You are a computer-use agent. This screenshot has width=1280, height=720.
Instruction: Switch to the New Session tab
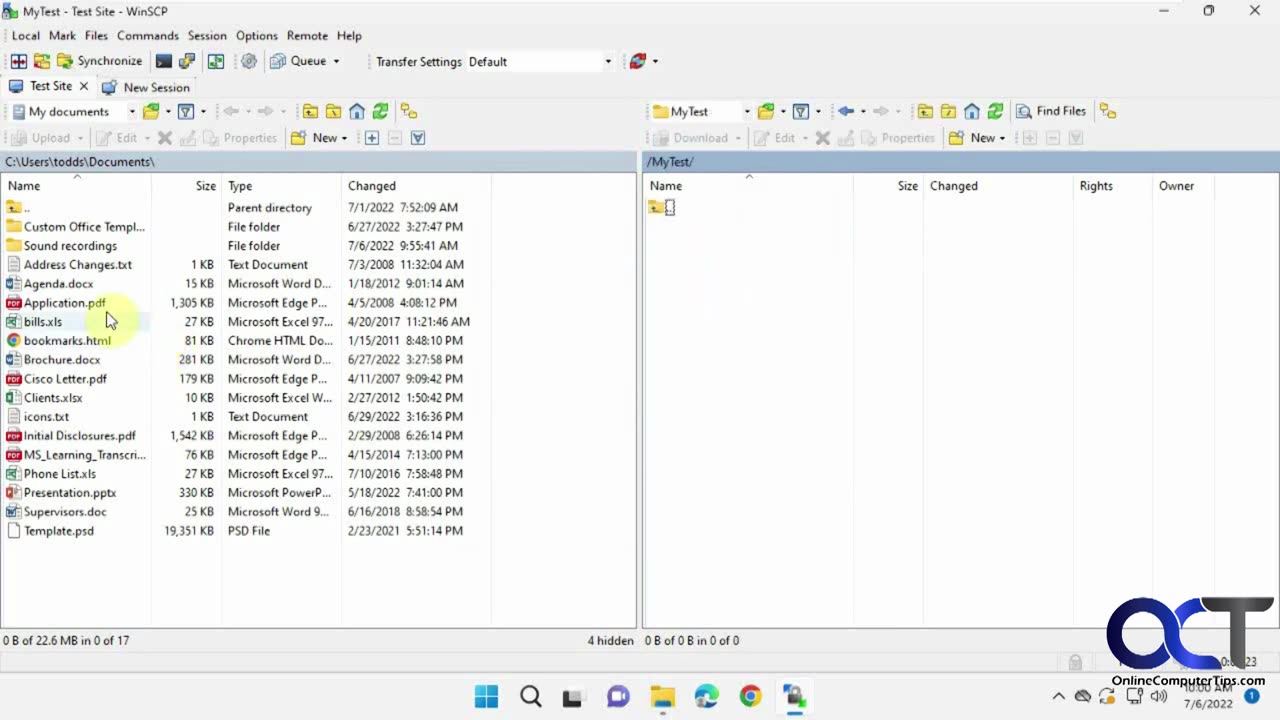pyautogui.click(x=146, y=87)
